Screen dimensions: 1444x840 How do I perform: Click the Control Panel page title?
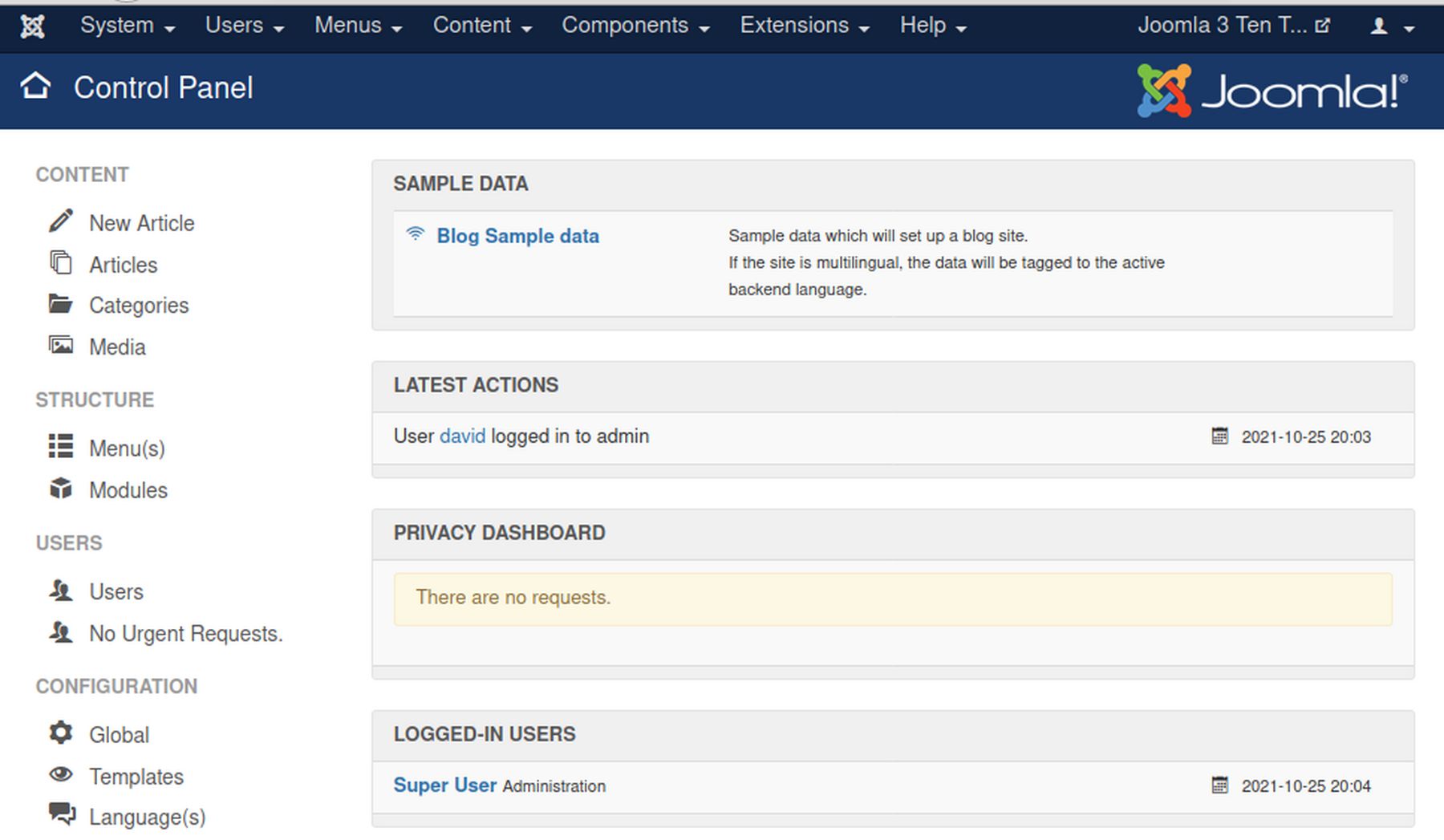(x=164, y=87)
